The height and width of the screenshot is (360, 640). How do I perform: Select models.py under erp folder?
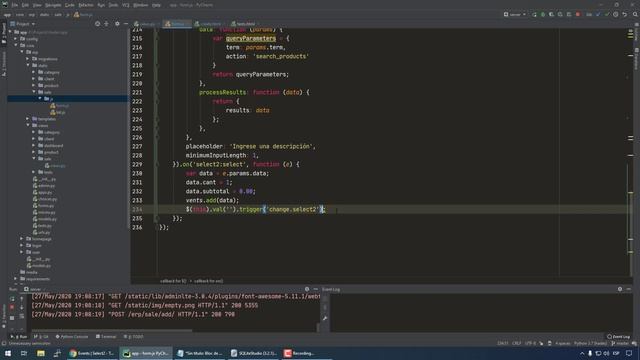click(44, 219)
